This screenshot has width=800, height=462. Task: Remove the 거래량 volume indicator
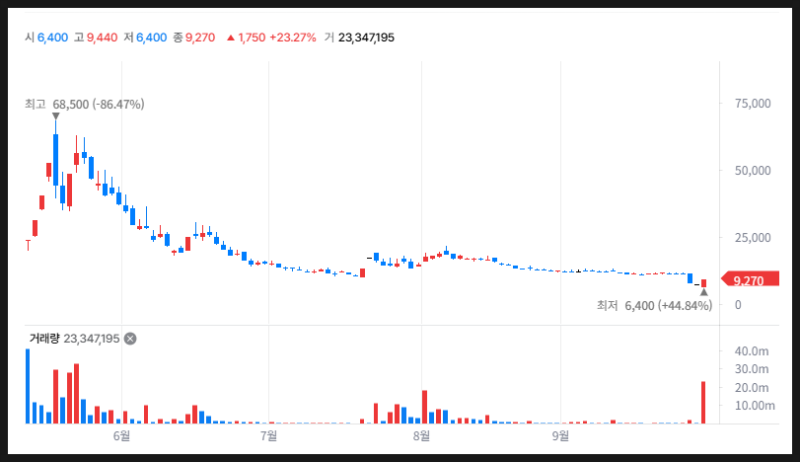pyautogui.click(x=130, y=339)
